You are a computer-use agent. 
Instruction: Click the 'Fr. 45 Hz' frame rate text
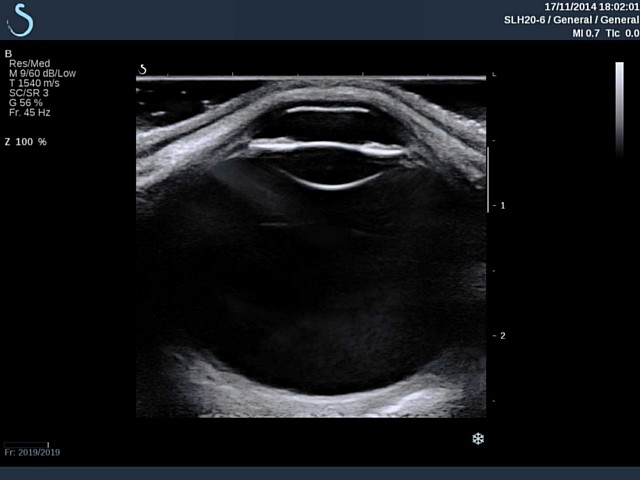click(29, 113)
